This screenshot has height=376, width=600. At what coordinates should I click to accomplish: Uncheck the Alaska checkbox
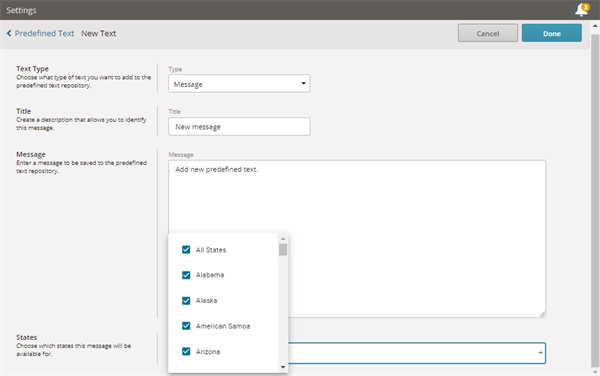[x=186, y=301]
